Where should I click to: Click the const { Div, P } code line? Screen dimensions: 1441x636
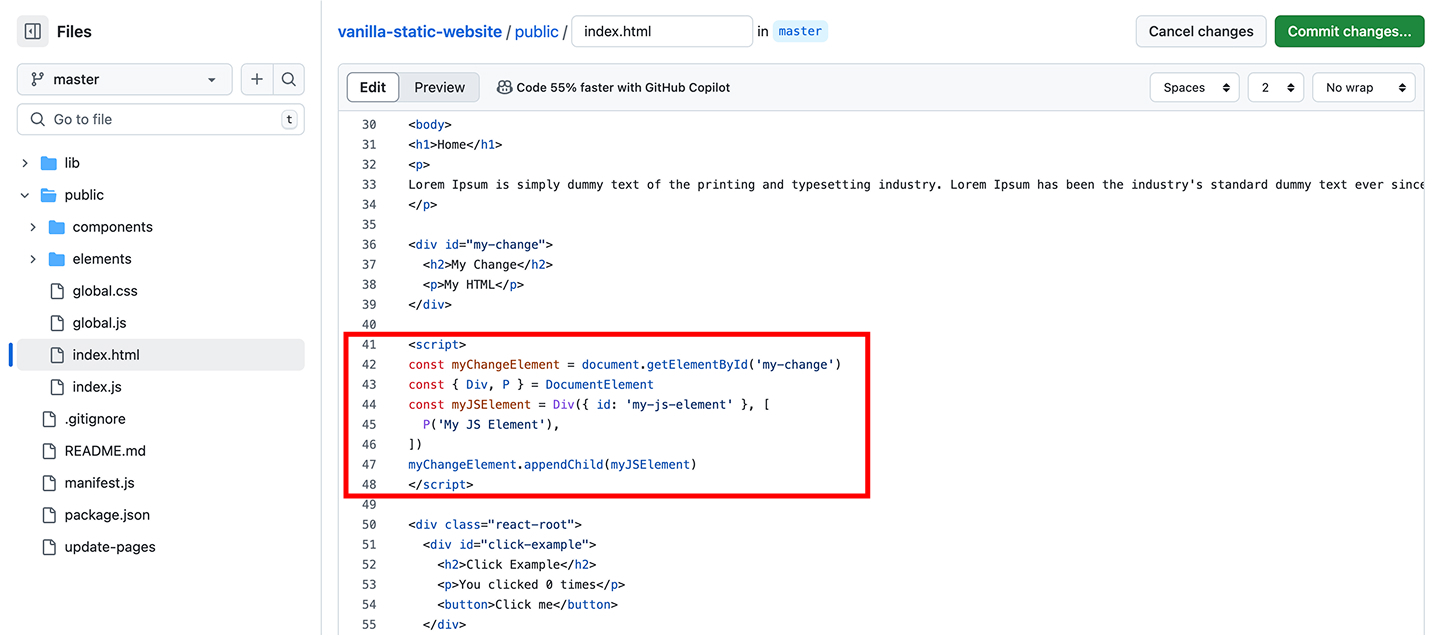(531, 384)
